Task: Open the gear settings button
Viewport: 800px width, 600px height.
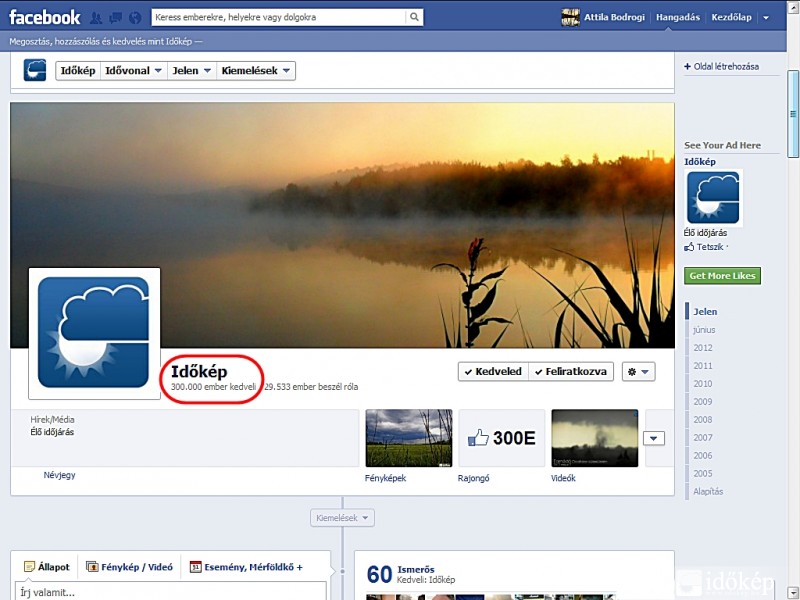Action: tap(638, 372)
